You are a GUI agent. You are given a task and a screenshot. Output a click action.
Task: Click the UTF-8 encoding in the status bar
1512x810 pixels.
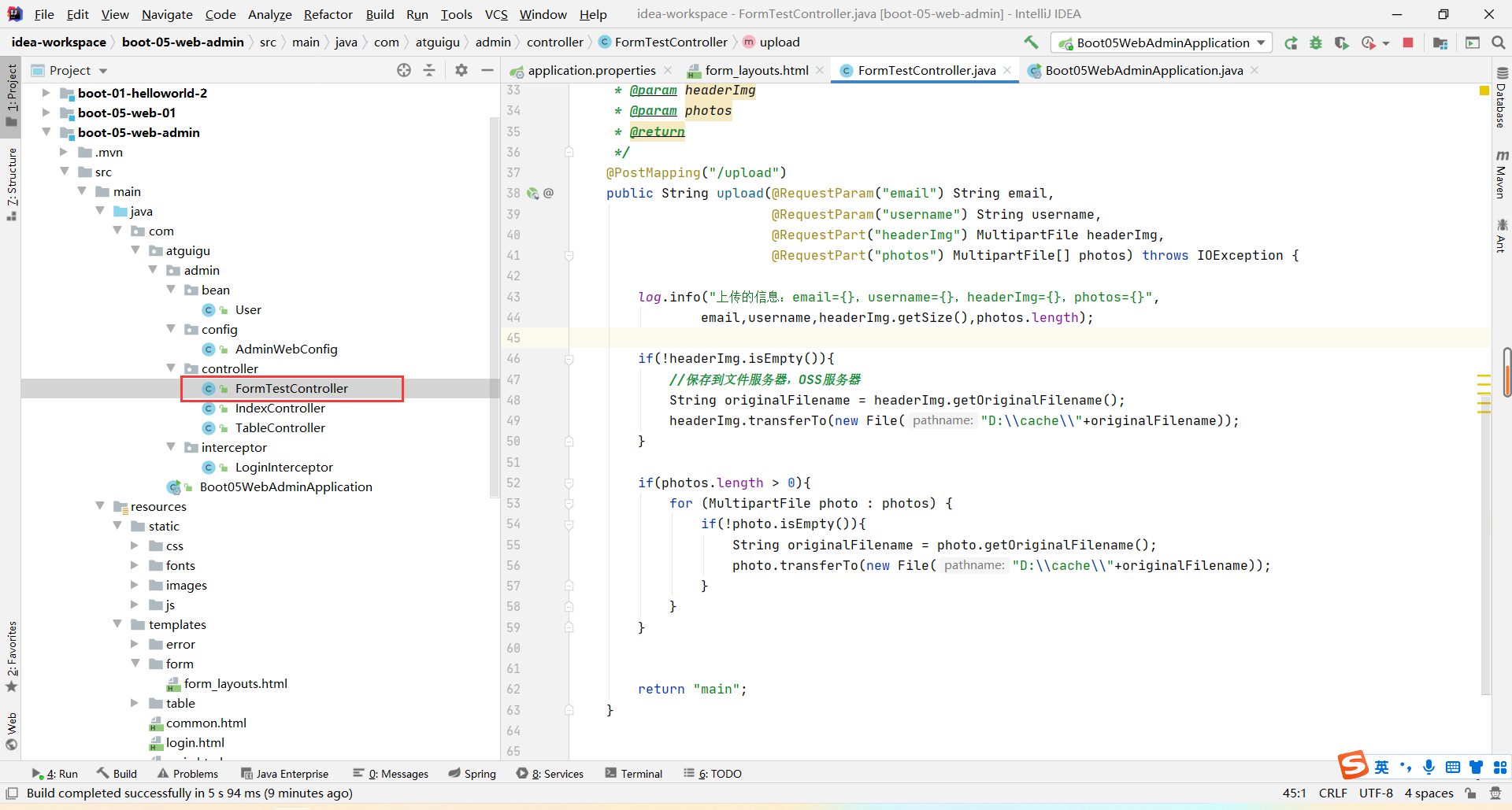(x=1376, y=793)
